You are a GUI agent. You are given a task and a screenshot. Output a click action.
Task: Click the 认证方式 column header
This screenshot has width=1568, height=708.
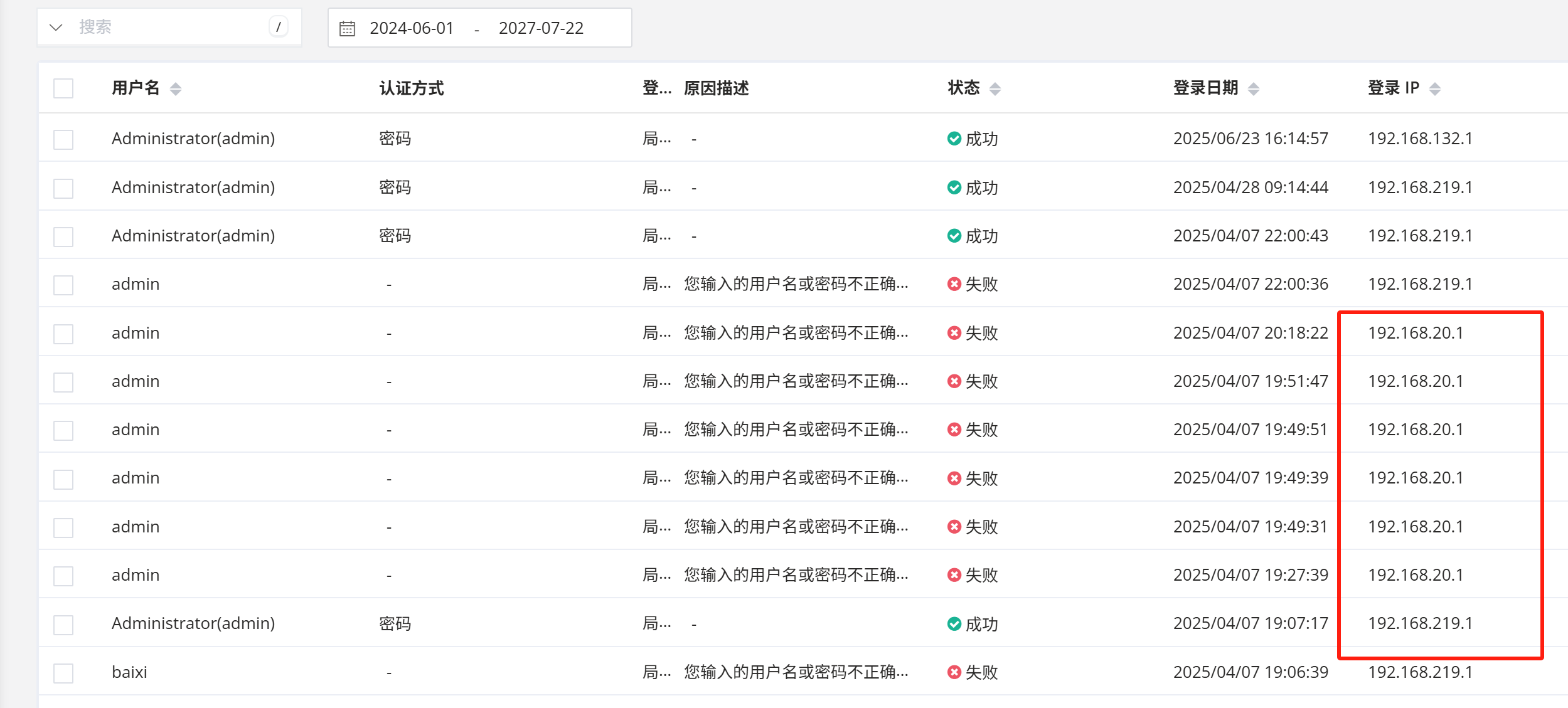click(411, 88)
